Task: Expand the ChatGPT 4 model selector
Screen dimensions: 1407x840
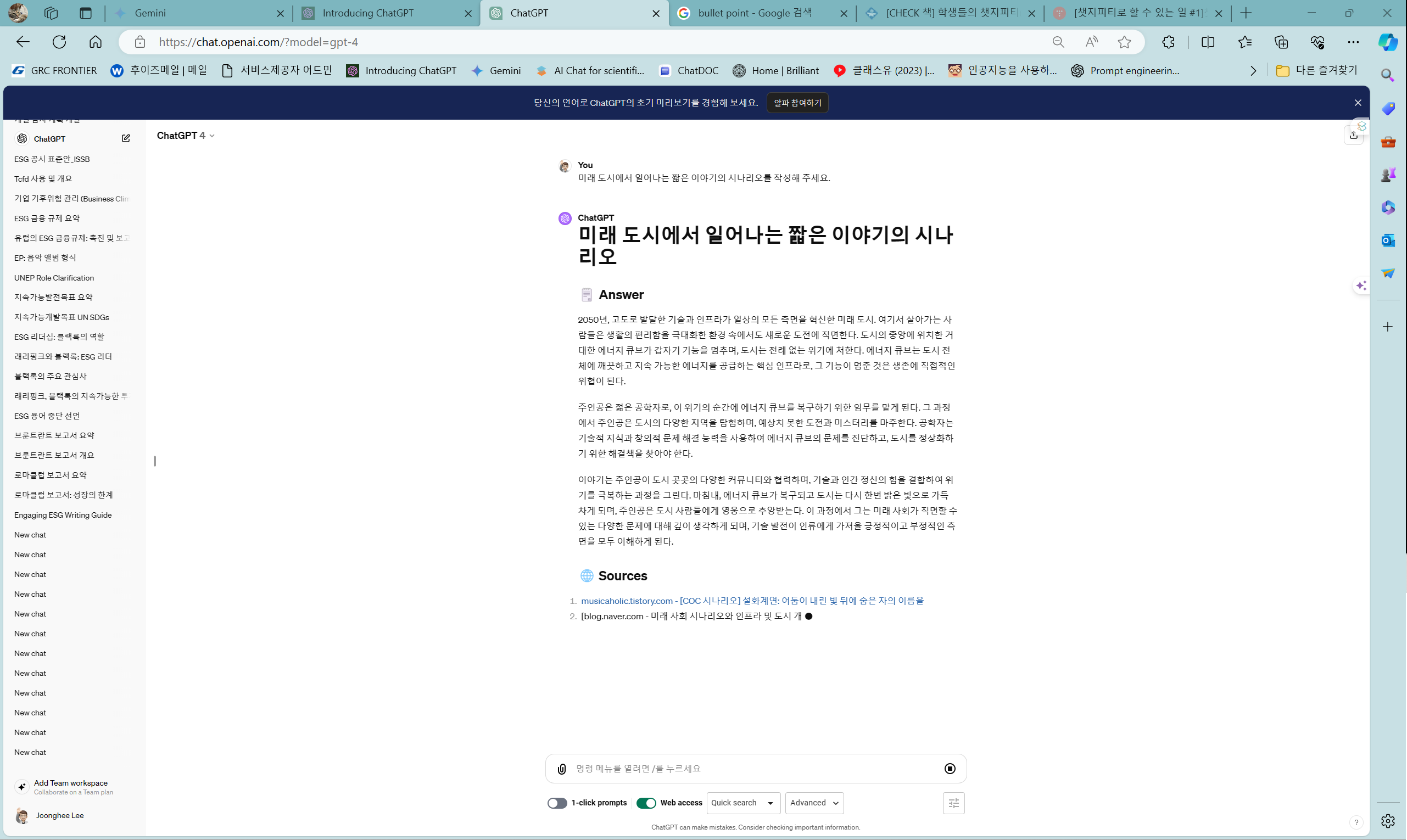Action: click(x=186, y=135)
